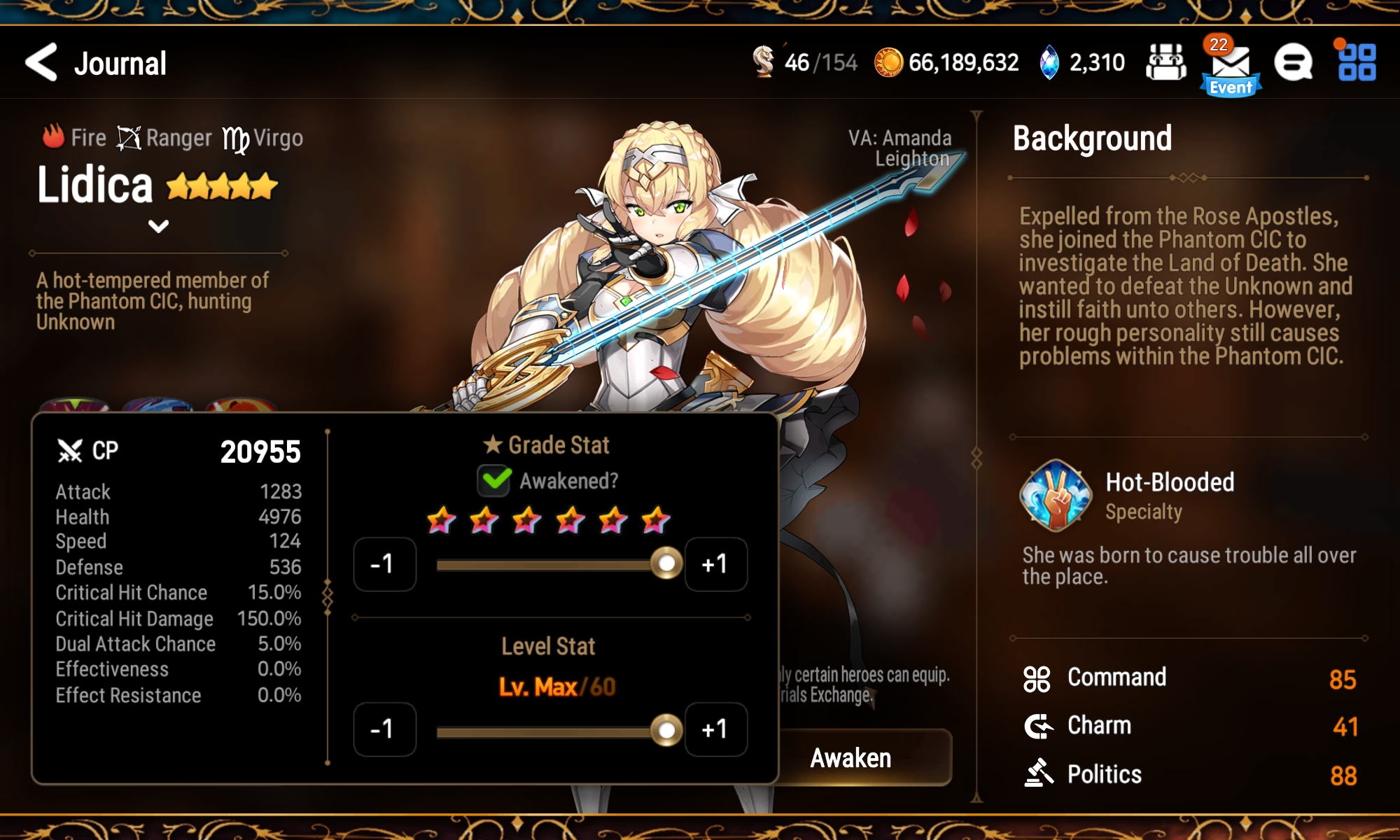Tap the stamina energy icon

pyautogui.click(x=764, y=61)
